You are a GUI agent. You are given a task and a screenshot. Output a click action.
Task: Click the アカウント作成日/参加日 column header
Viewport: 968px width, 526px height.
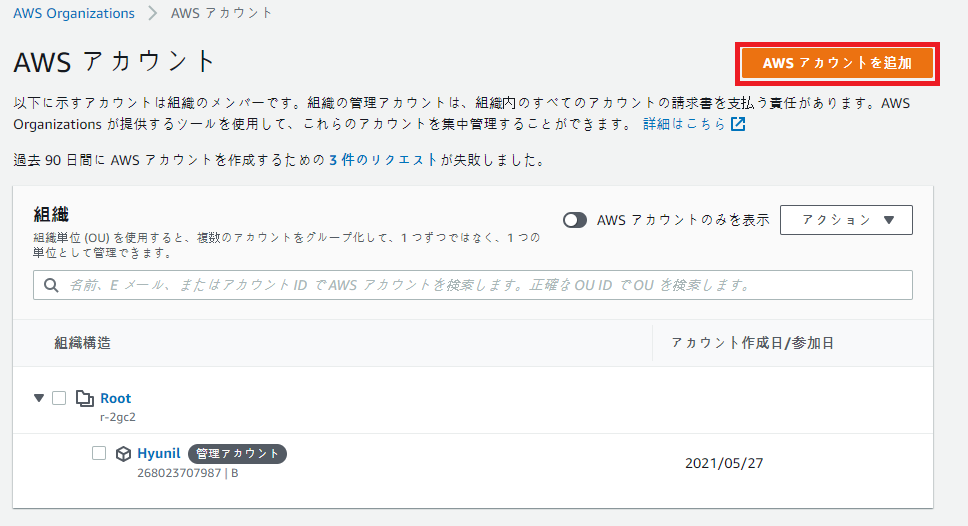[x=752, y=343]
